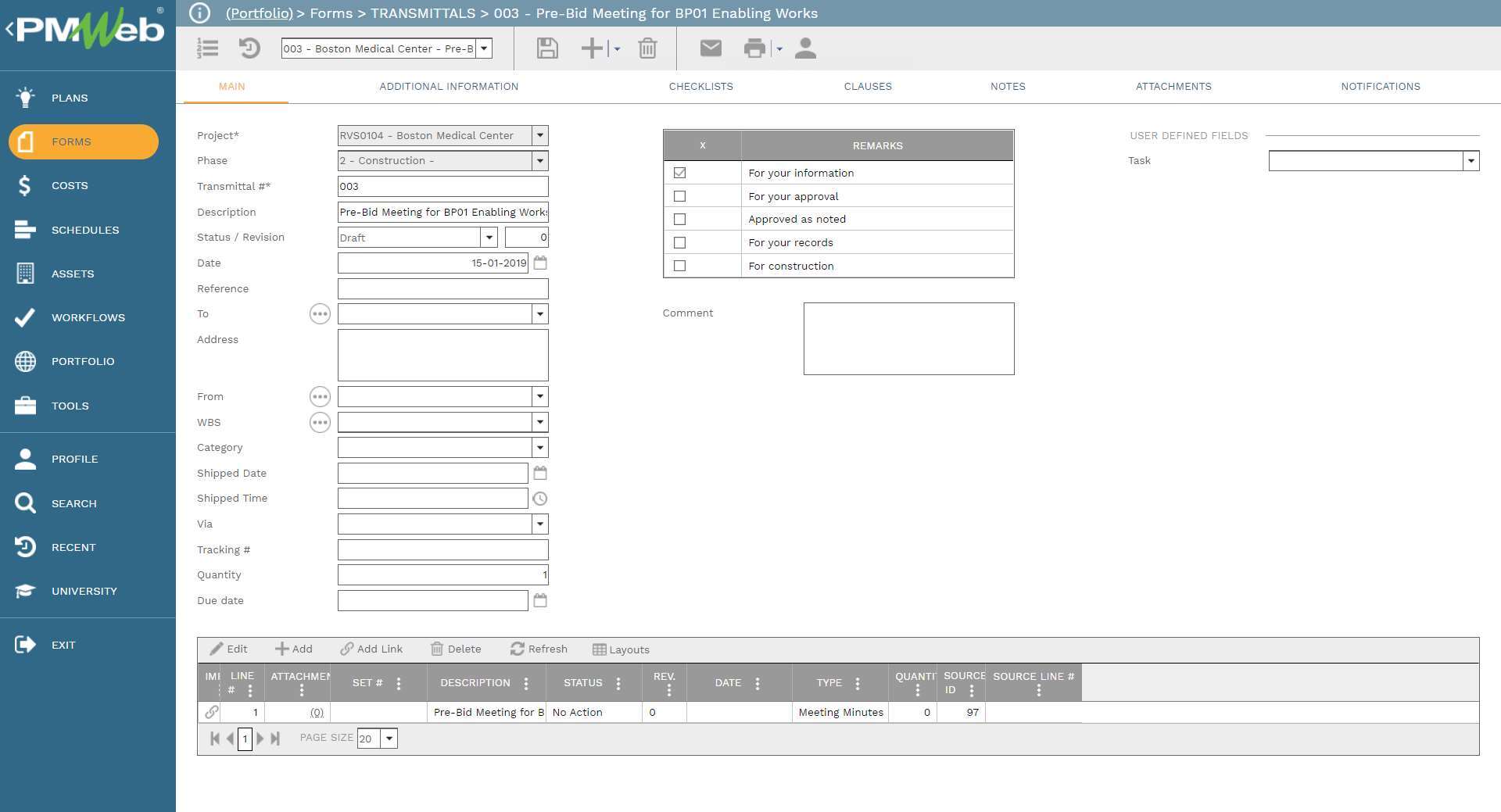1501x812 pixels.
Task: Open Set # column options menu
Action: 399,684
